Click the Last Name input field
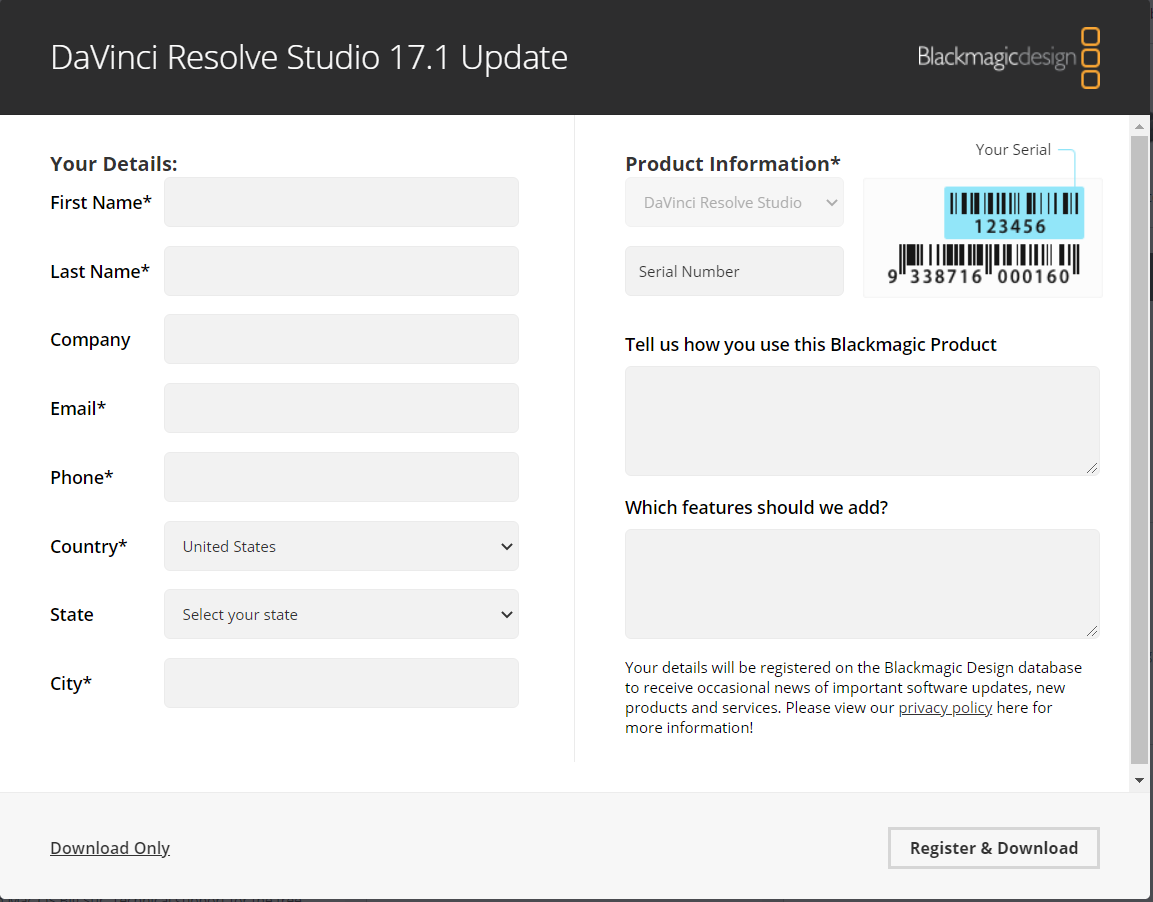 point(341,271)
